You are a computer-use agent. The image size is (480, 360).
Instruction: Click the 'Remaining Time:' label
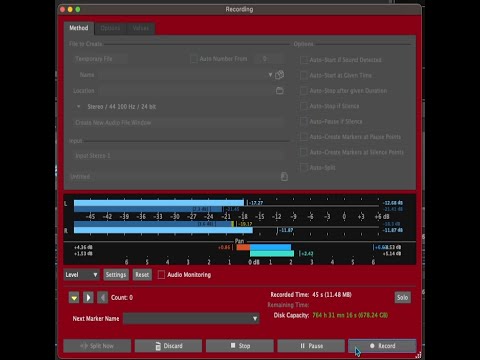[x=288, y=305]
